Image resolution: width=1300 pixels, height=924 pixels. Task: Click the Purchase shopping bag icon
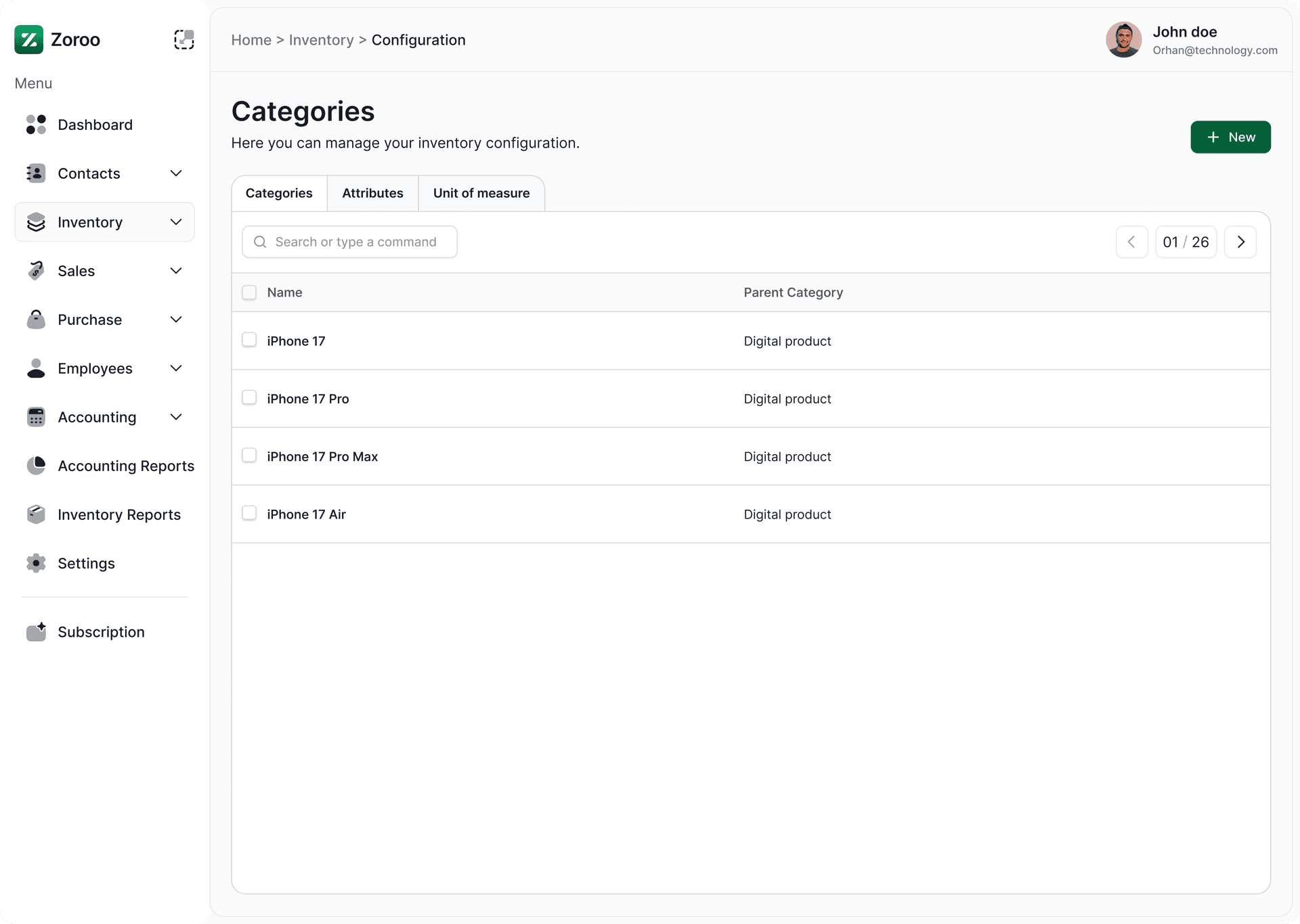[x=36, y=320]
